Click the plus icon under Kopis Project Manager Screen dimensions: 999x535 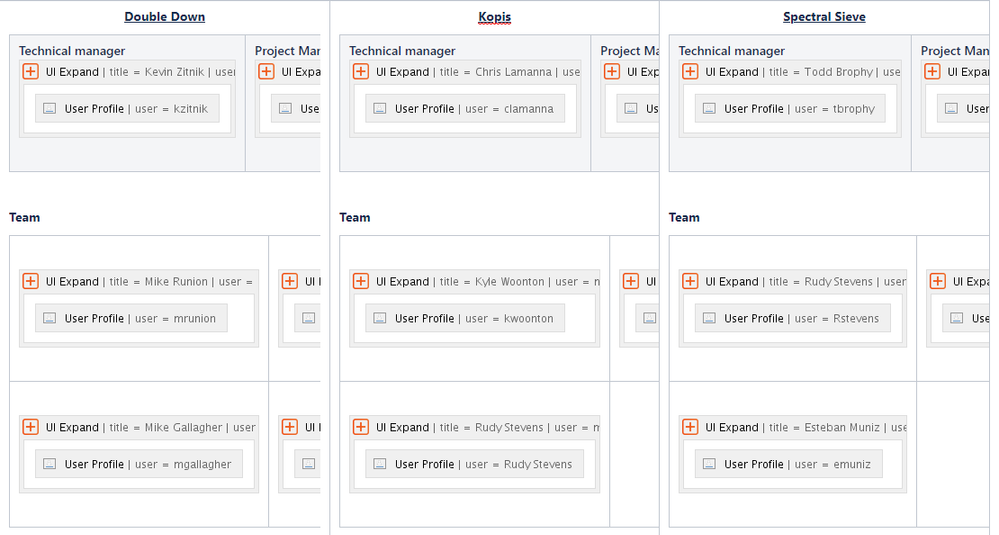tap(612, 71)
